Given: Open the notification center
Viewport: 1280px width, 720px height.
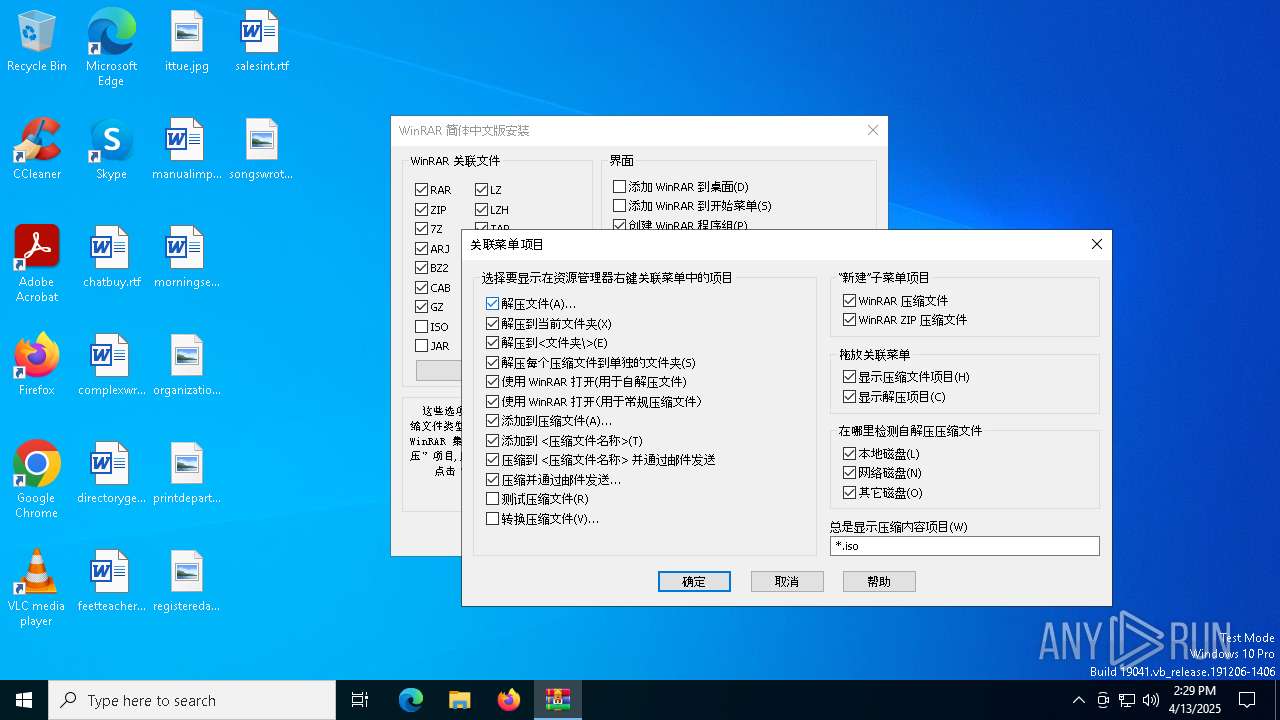Looking at the screenshot, I should coord(1247,700).
